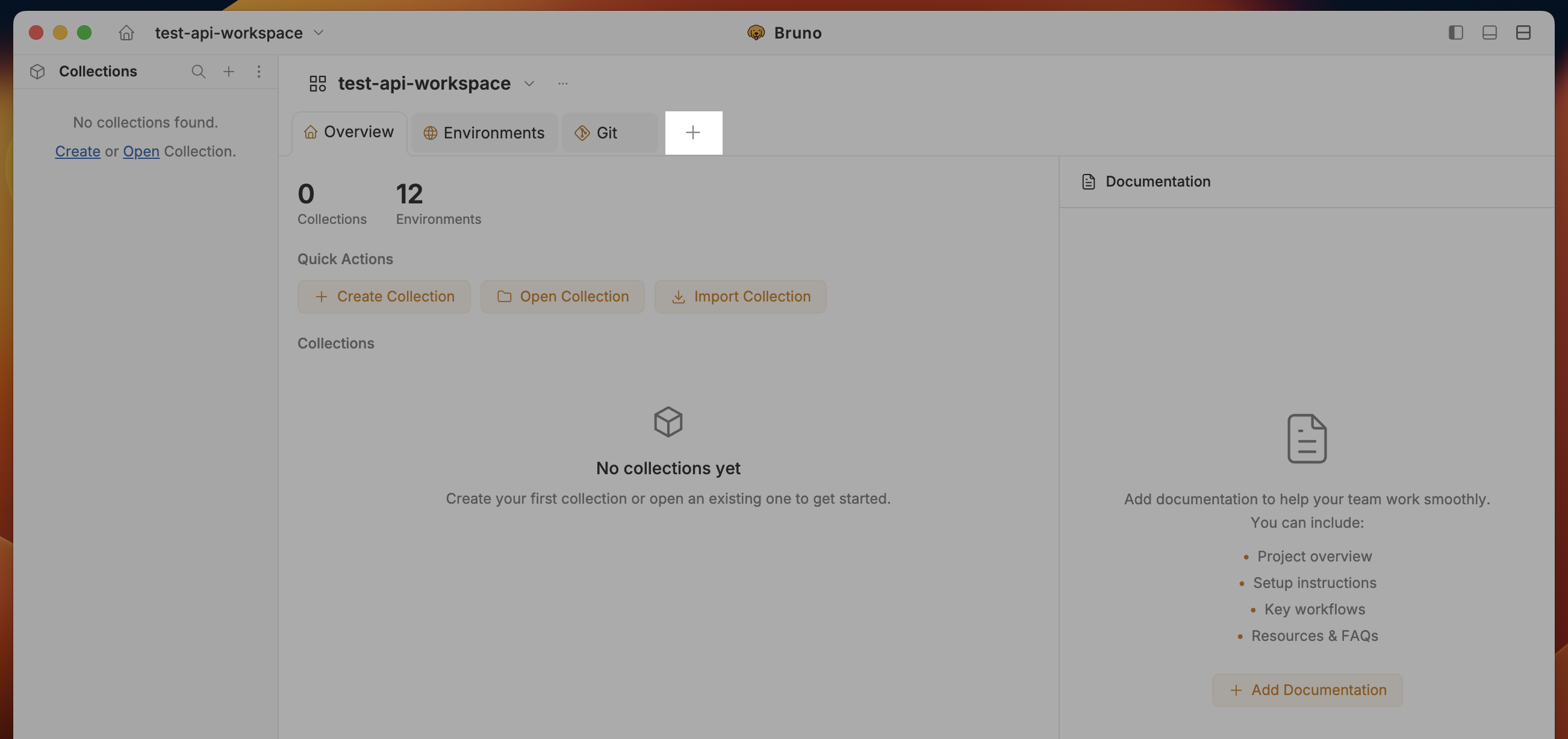Expand the test-api-workspace name chevron
The width and height of the screenshot is (1568, 739).
click(x=529, y=84)
